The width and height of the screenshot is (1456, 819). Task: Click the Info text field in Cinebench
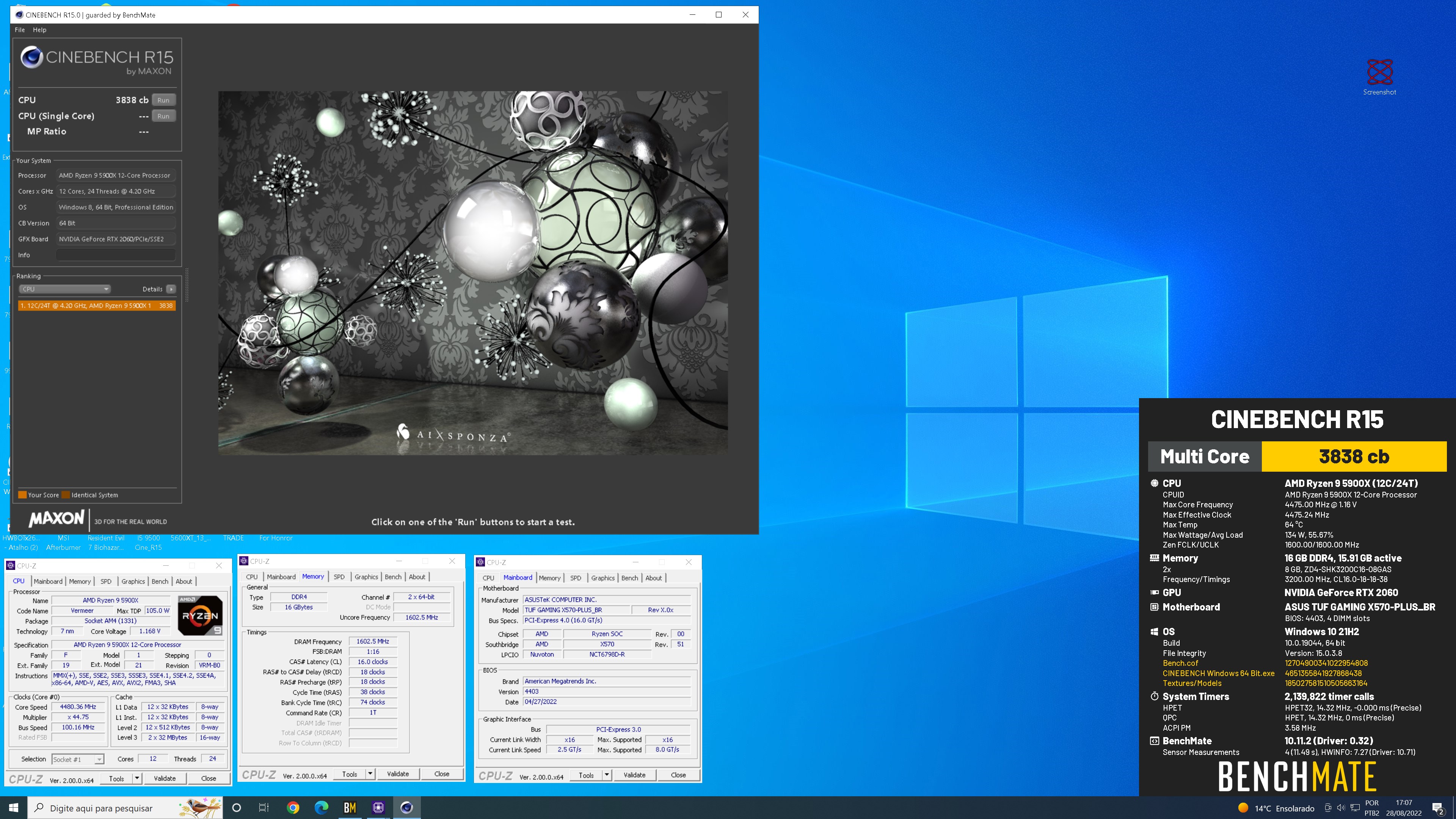(x=116, y=255)
